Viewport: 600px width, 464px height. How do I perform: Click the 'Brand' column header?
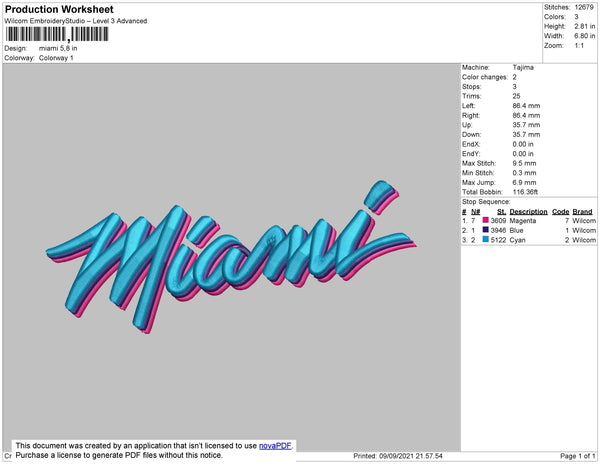[582, 212]
